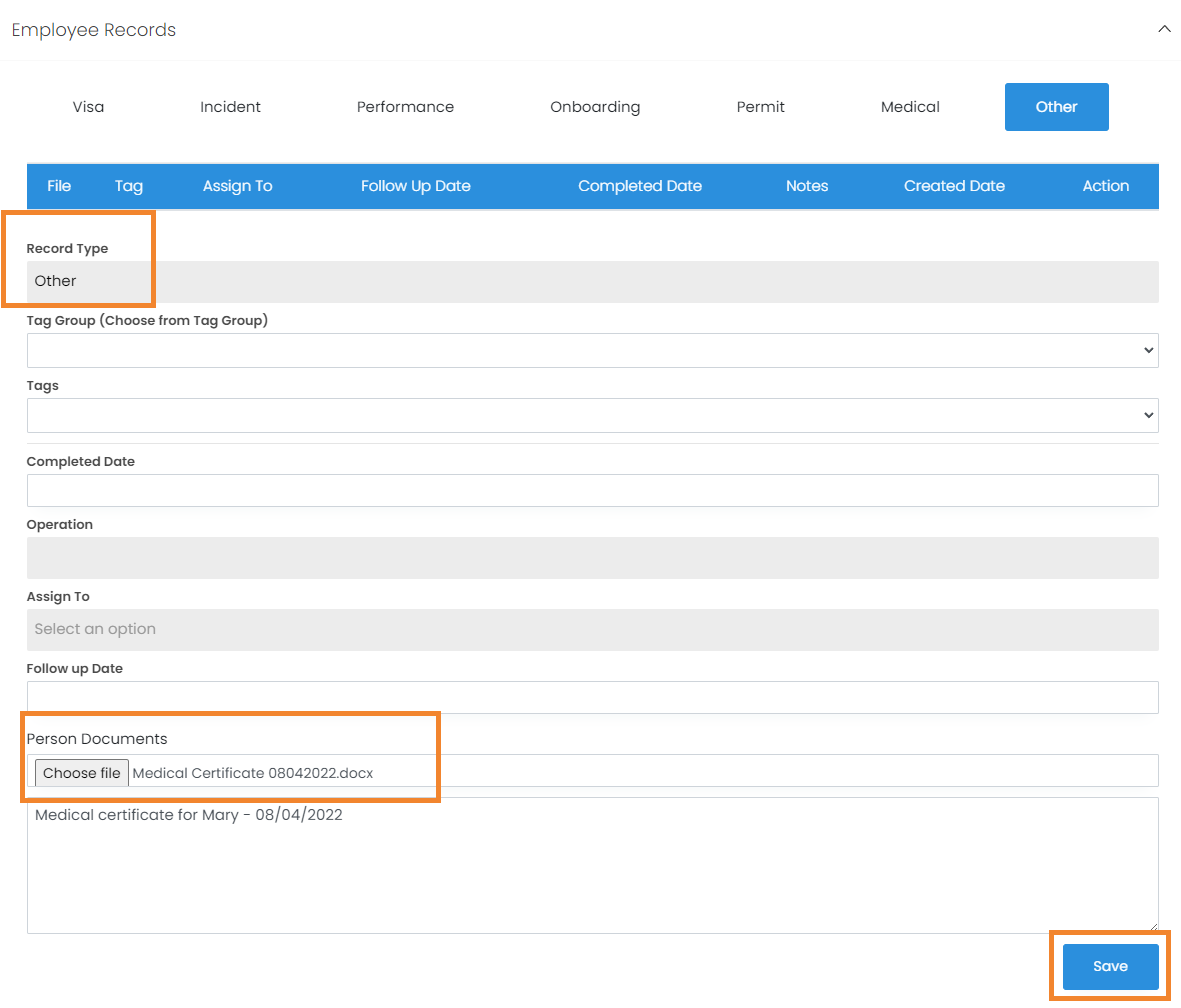Click the Save button

[1110, 967]
